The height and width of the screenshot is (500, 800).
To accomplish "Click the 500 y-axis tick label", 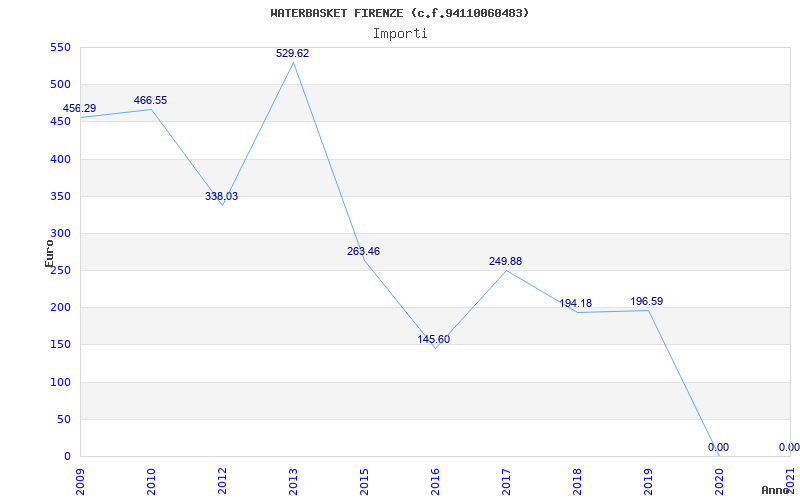I will click(x=60, y=85).
